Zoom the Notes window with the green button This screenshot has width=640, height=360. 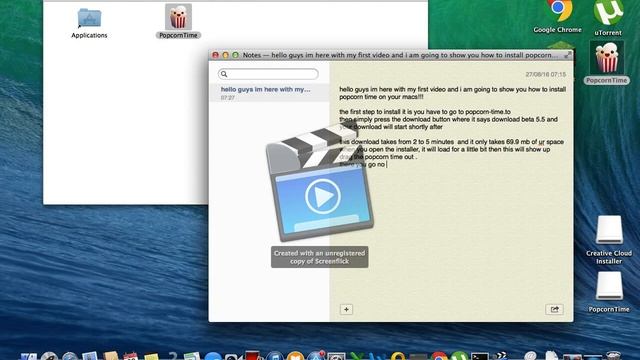[236, 55]
